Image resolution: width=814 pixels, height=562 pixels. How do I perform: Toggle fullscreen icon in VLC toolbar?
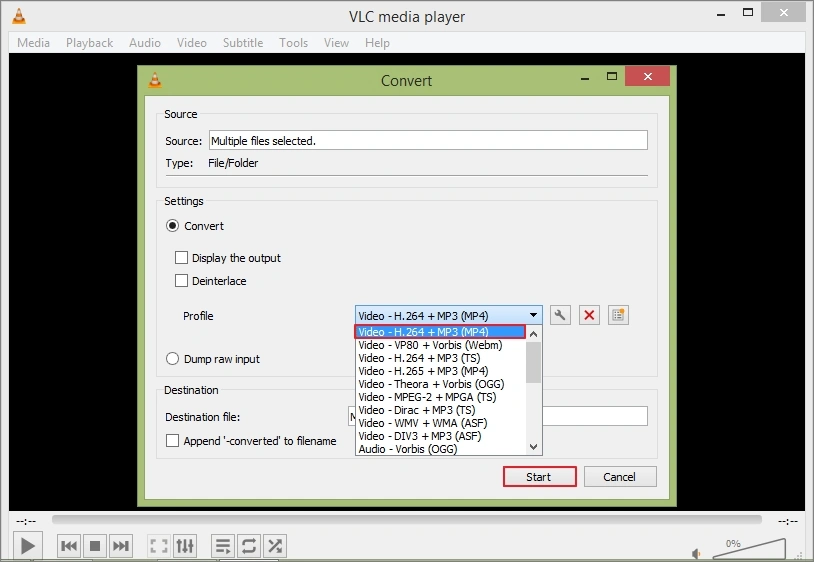(x=159, y=546)
